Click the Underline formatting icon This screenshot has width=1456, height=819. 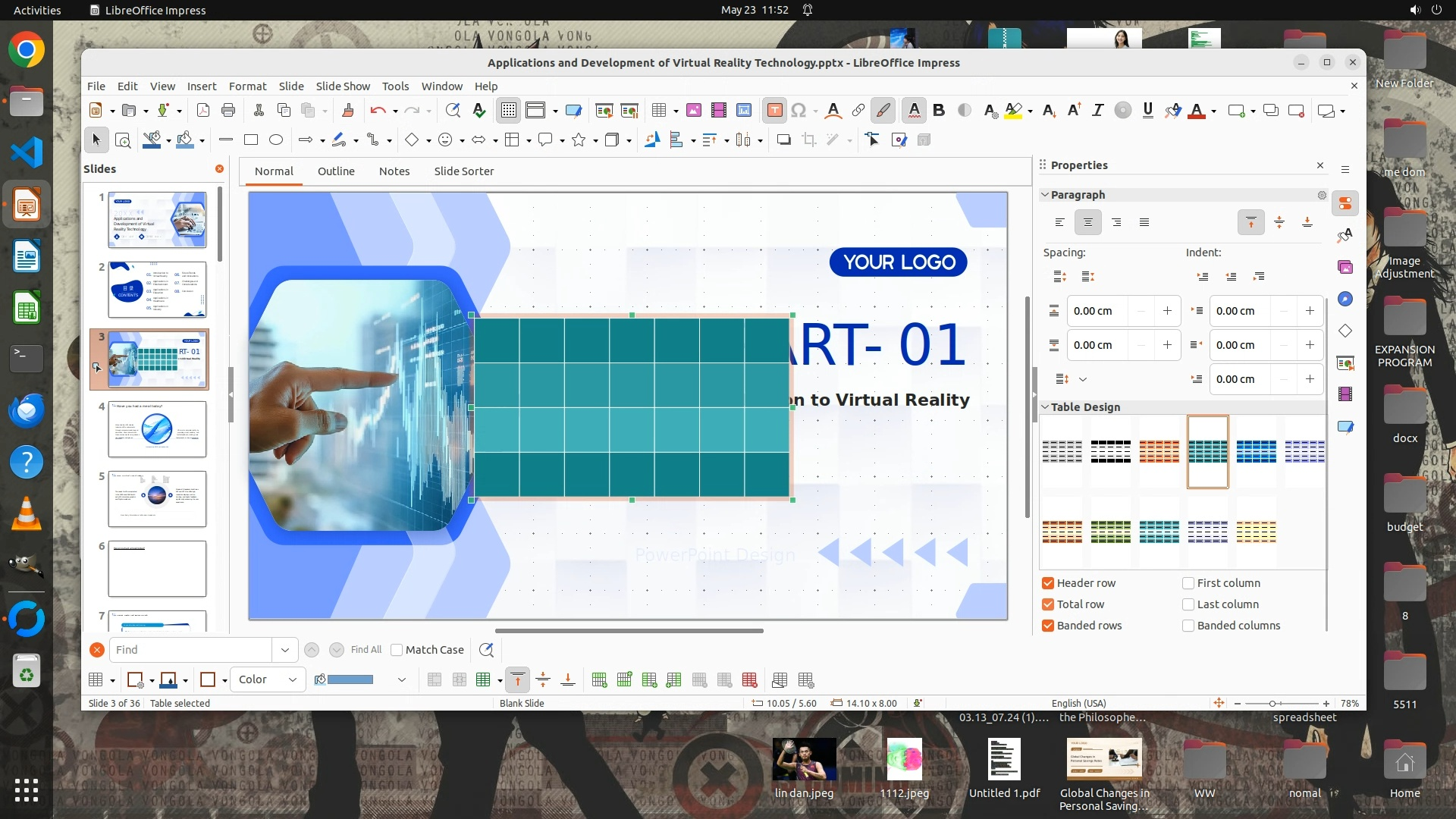pos(1147,111)
